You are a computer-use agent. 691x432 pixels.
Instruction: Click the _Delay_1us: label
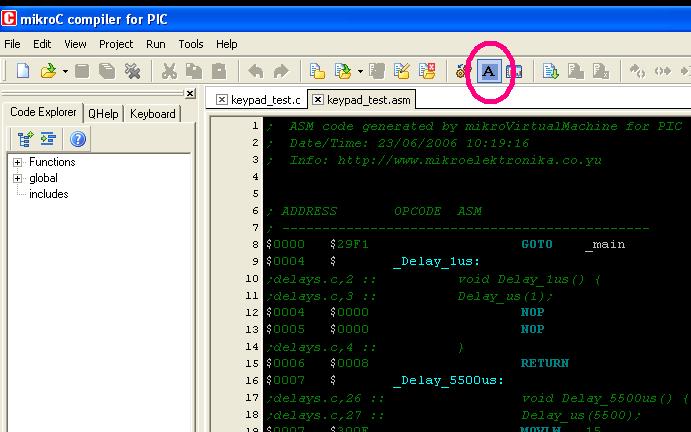[436, 262]
